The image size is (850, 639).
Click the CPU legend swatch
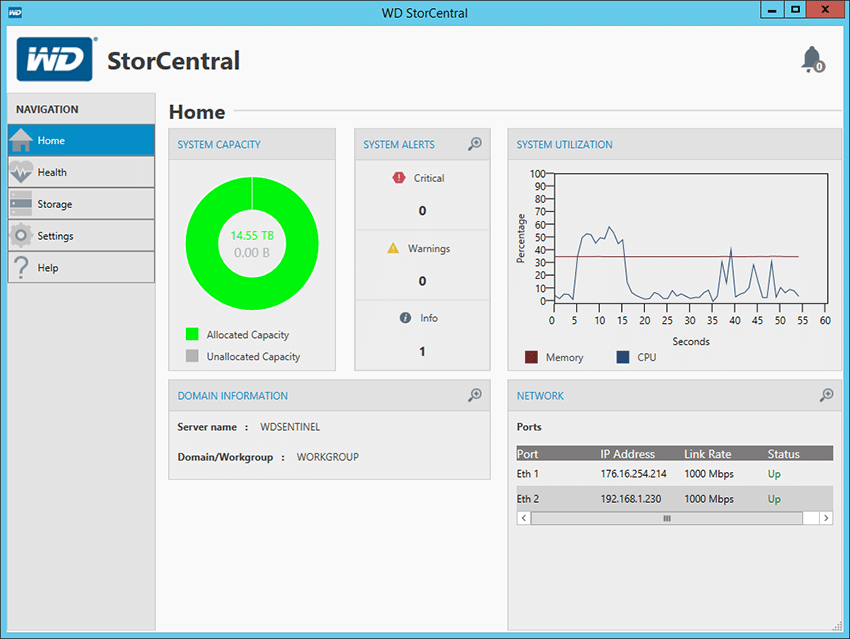point(623,357)
